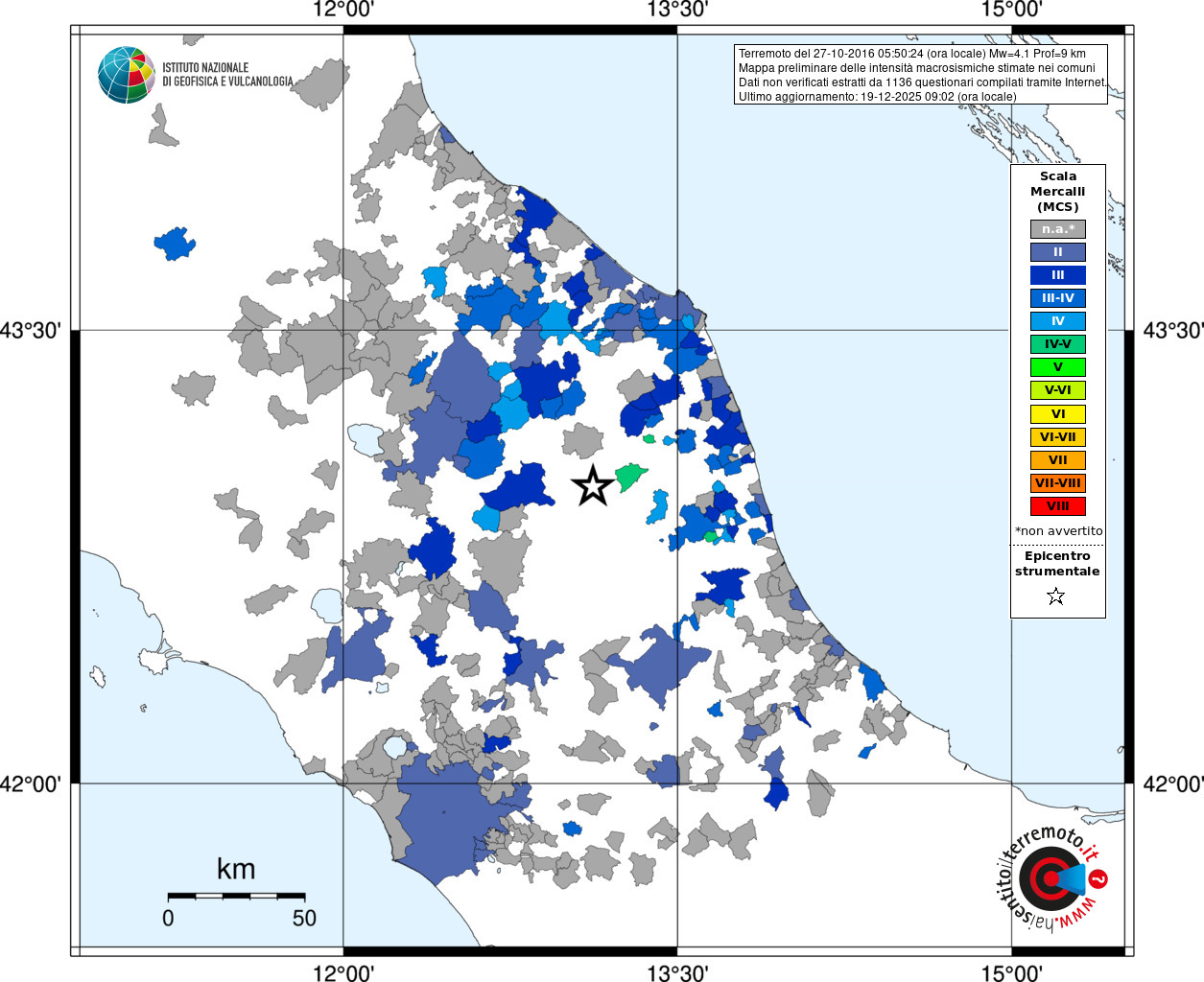The height and width of the screenshot is (982, 1204).
Task: Click the bottom 15°00' longitude label
Action: [1012, 972]
